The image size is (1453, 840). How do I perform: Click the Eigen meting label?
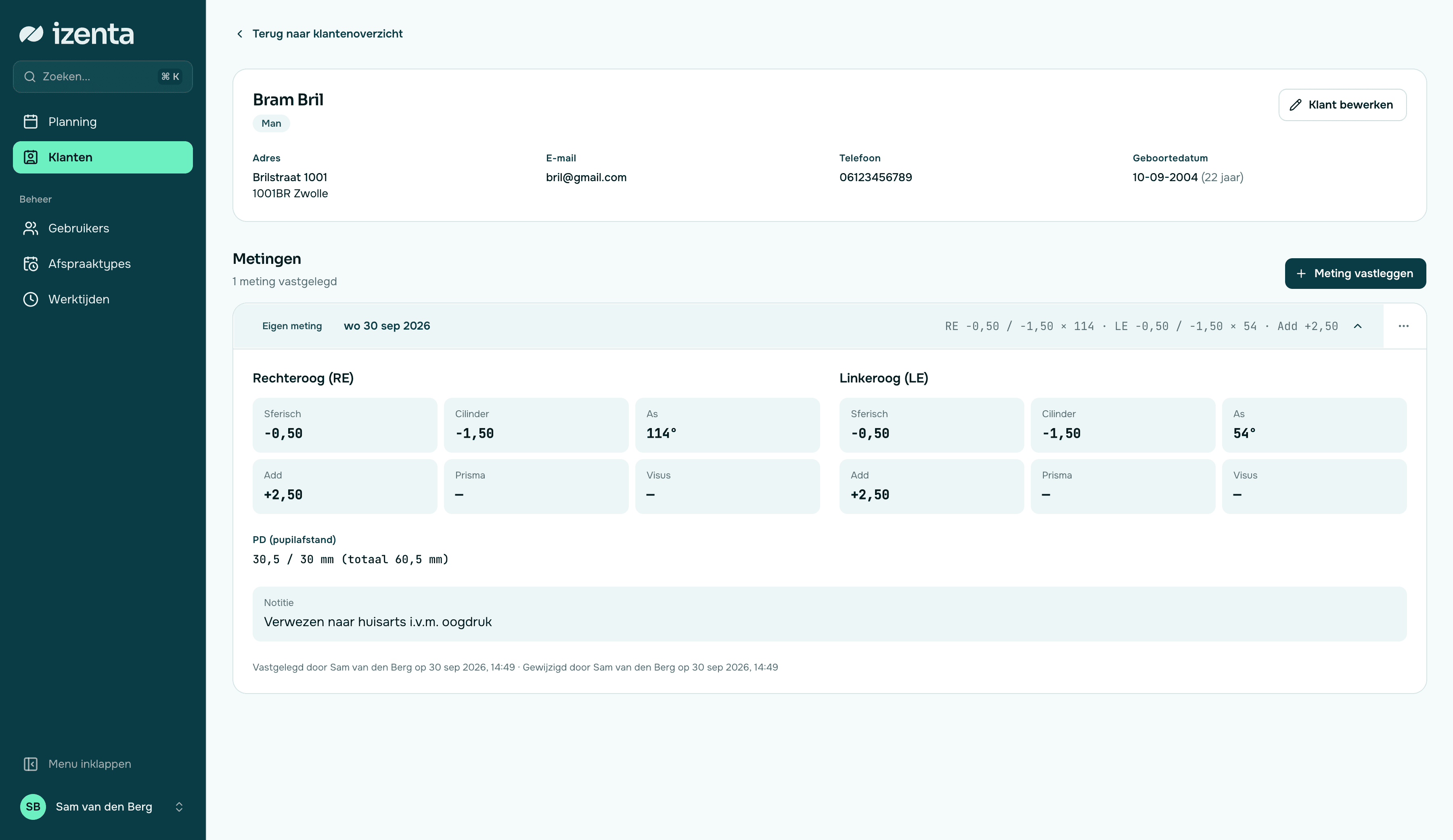tap(292, 326)
